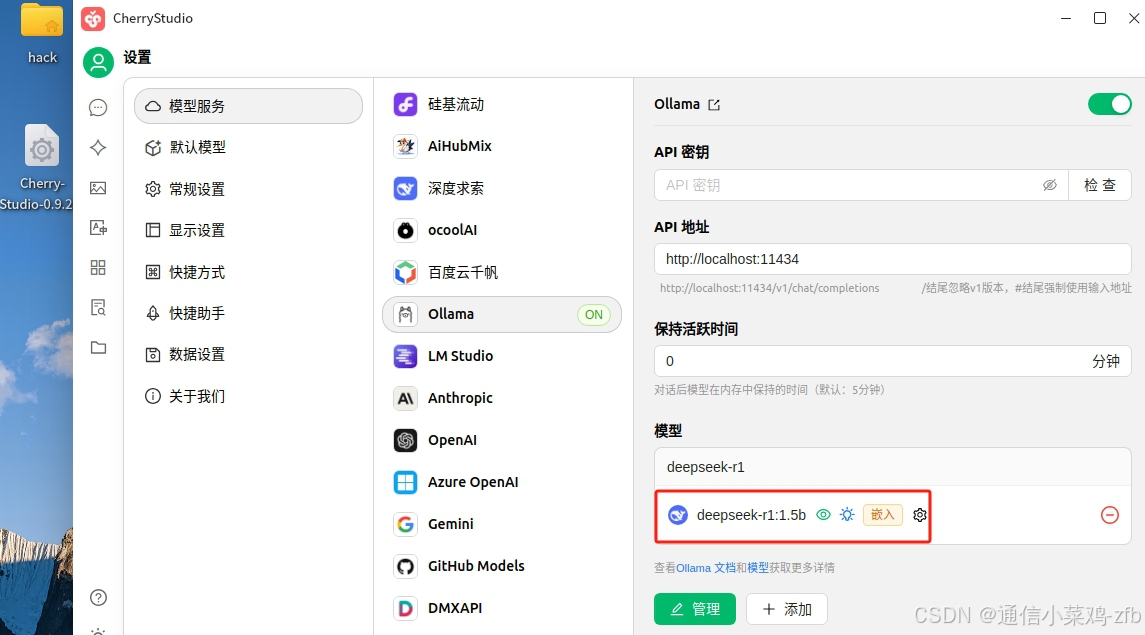Open the help question mark icon

pyautogui.click(x=98, y=598)
